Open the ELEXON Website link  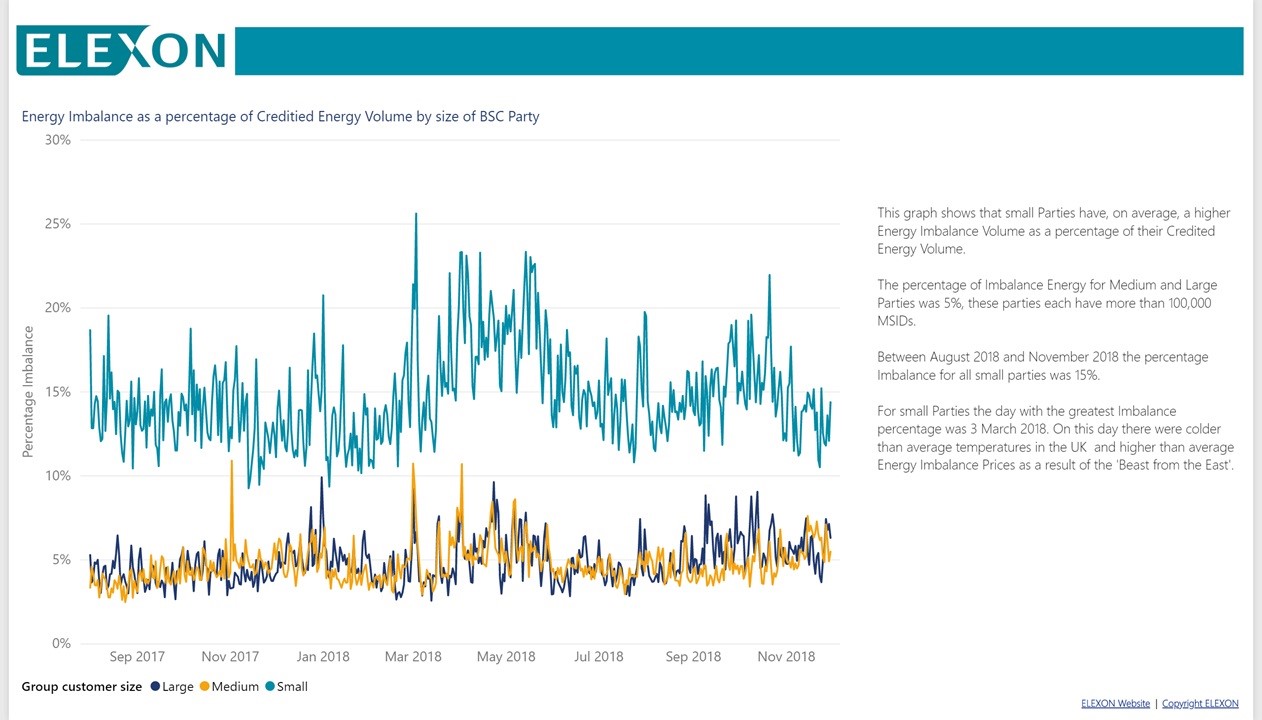point(1114,703)
